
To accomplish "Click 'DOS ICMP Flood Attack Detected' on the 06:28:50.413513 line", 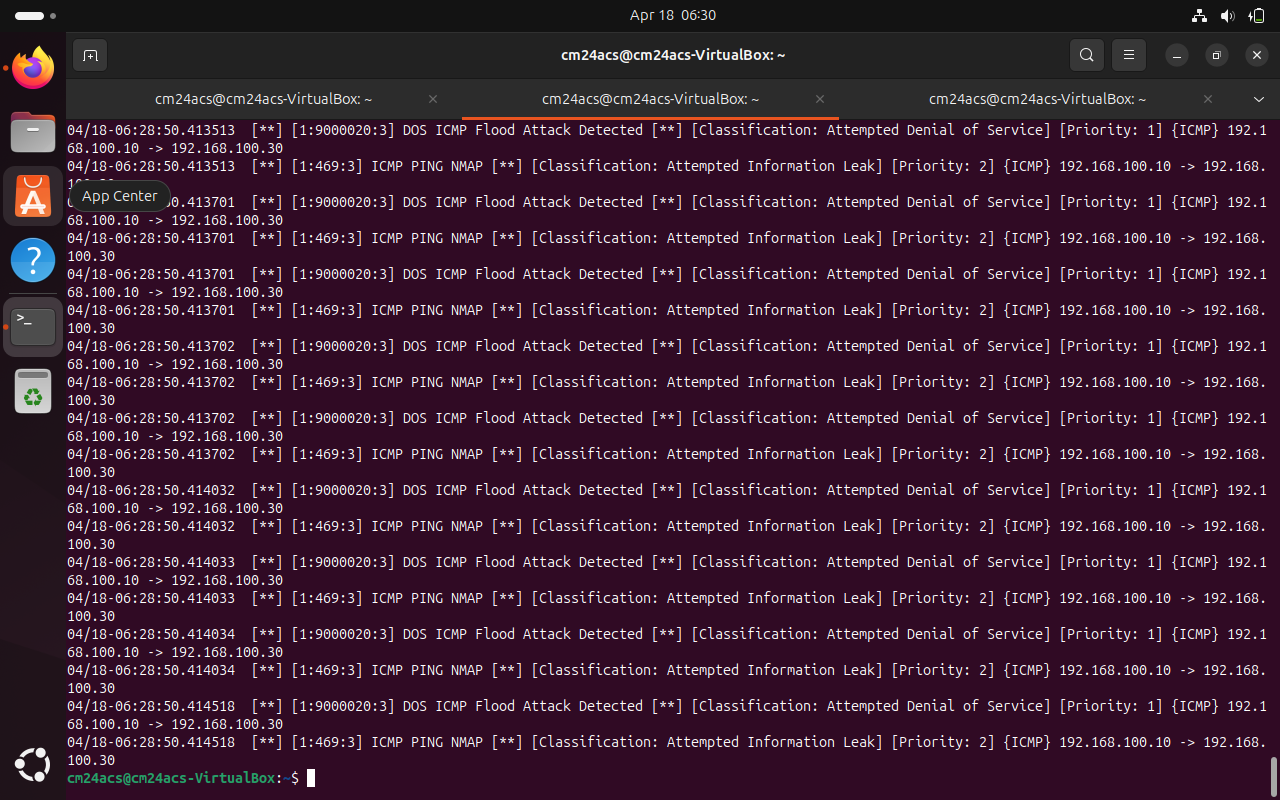I will coord(523,130).
